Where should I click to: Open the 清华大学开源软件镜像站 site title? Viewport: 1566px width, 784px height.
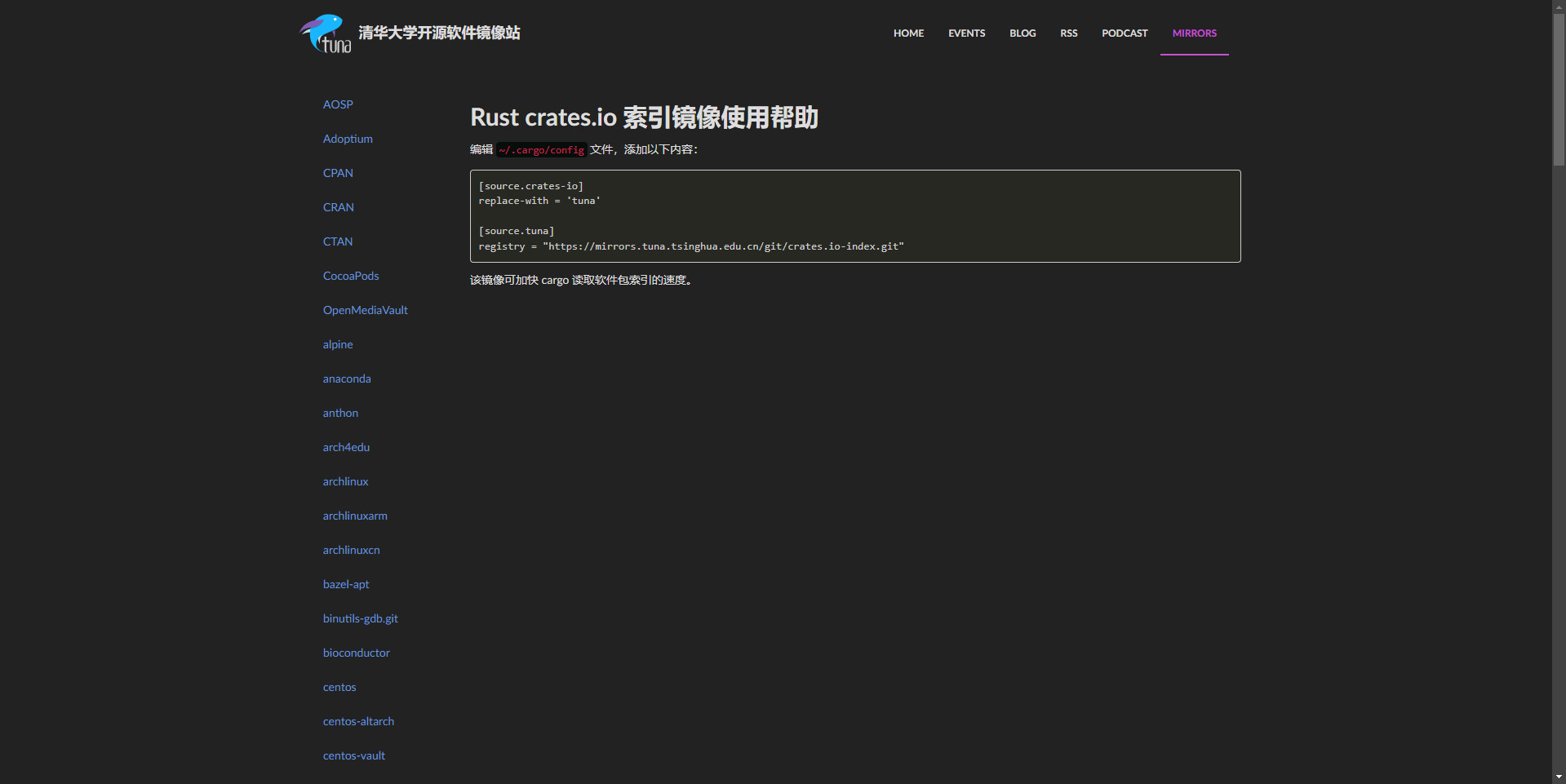pos(439,33)
